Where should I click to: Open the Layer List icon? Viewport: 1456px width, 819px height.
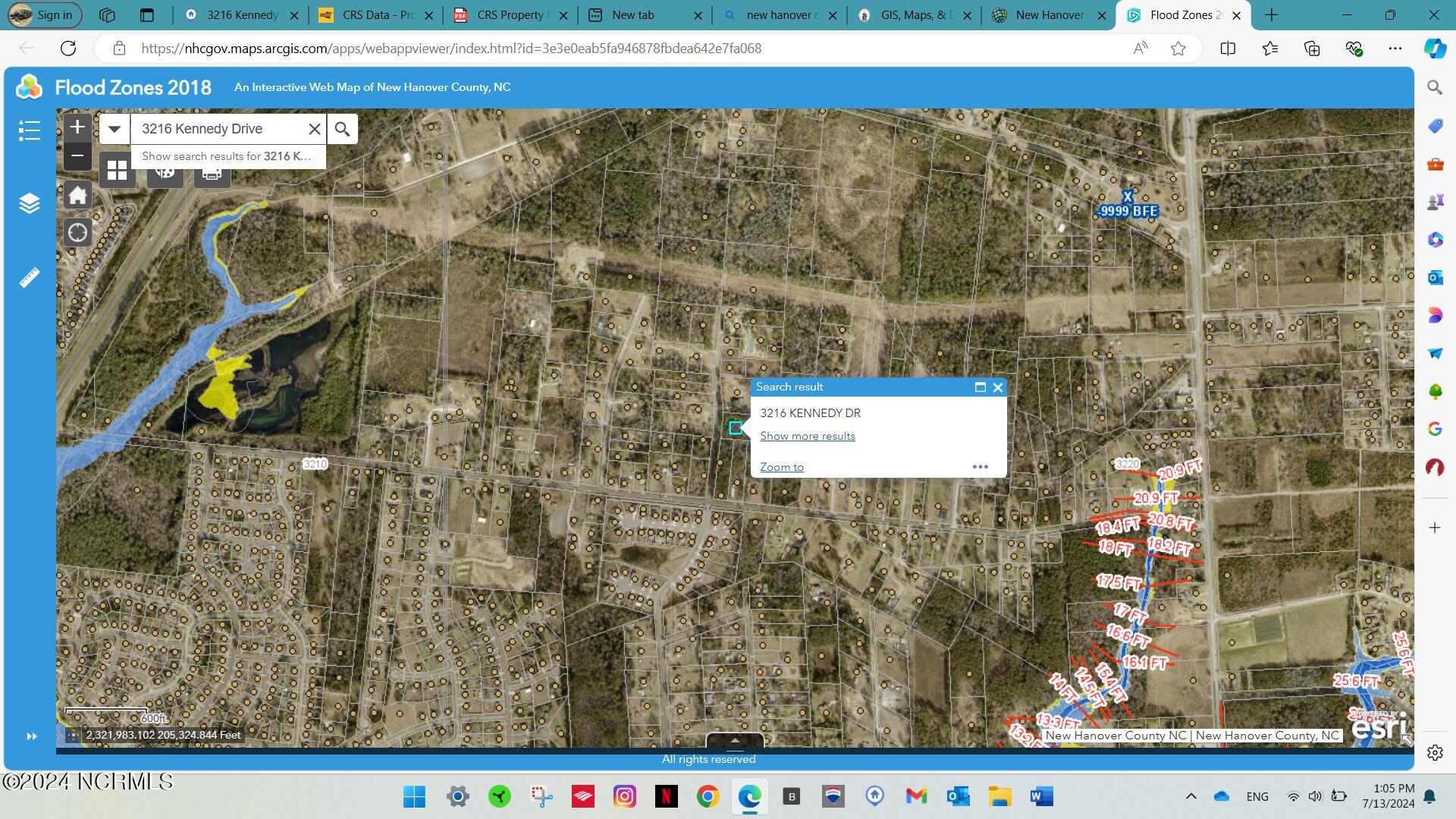coord(29,203)
